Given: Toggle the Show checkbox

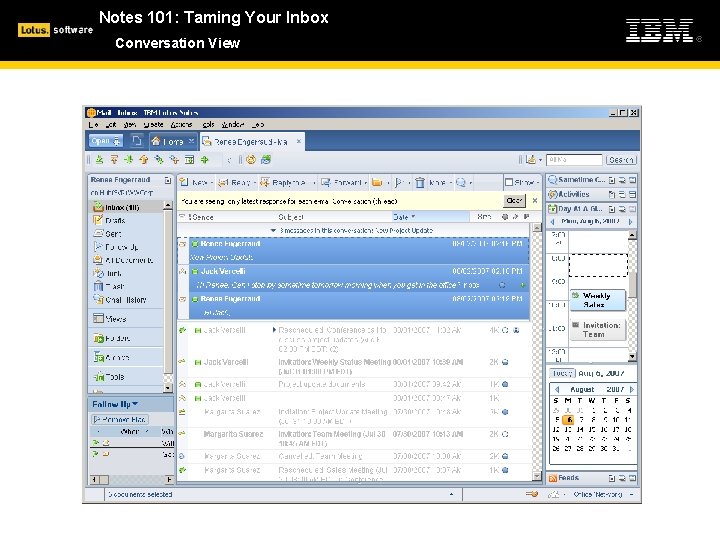Looking at the screenshot, I should [x=509, y=182].
